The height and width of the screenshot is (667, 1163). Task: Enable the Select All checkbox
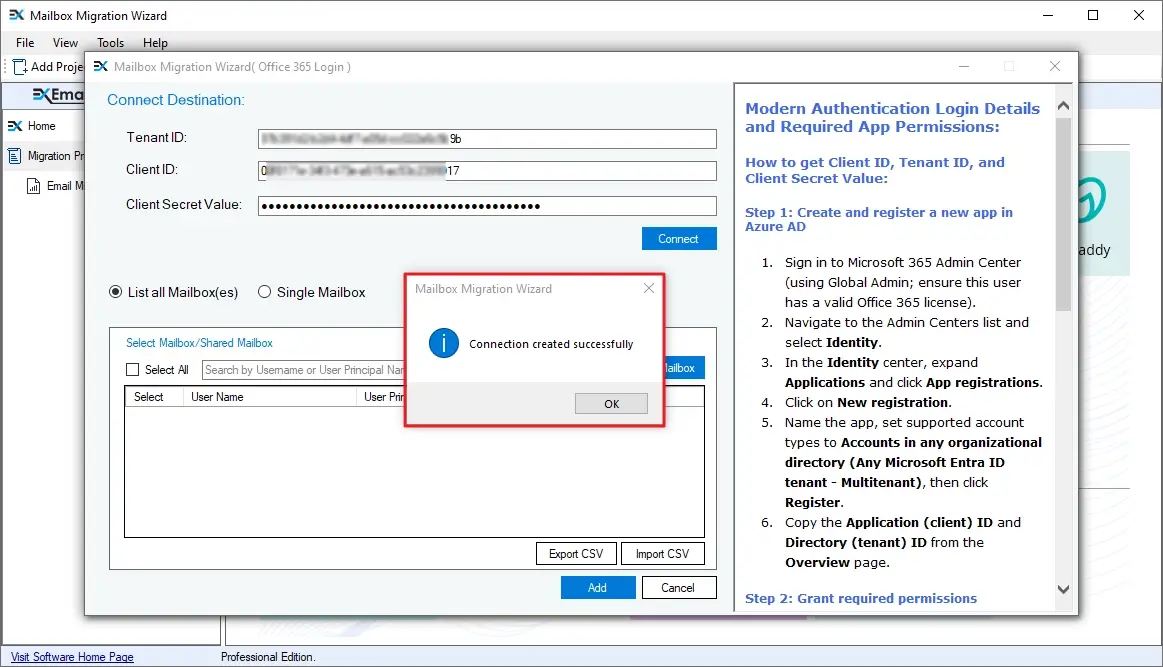click(x=132, y=369)
